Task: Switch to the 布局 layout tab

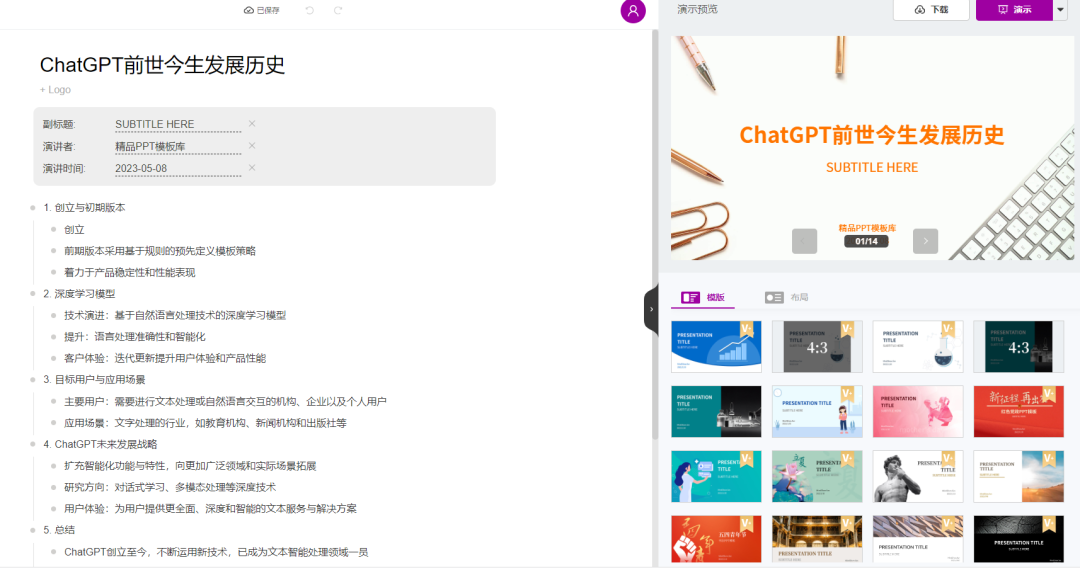Action: pos(787,297)
